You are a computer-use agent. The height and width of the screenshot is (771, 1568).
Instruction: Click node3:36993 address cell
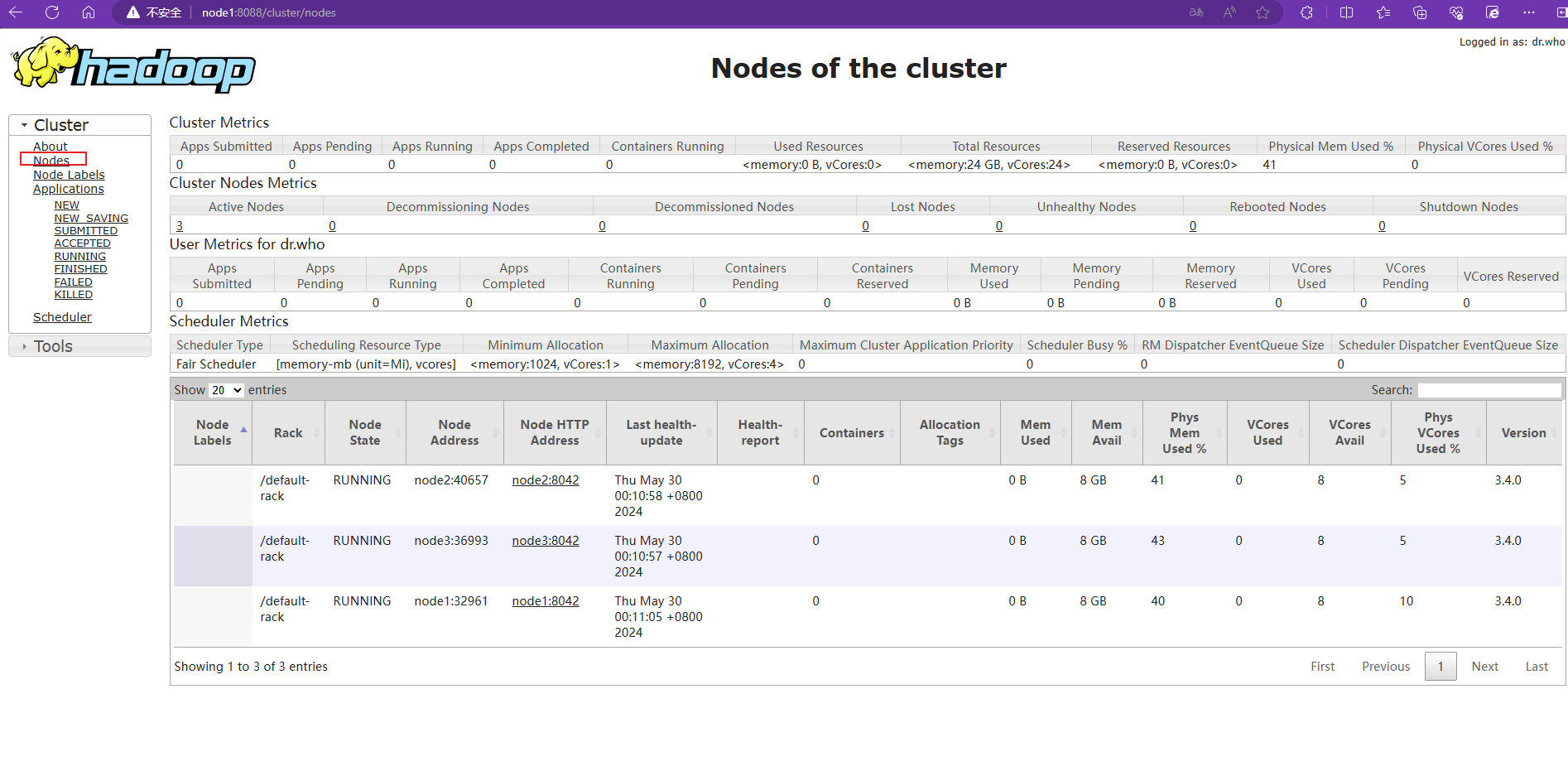(x=451, y=541)
